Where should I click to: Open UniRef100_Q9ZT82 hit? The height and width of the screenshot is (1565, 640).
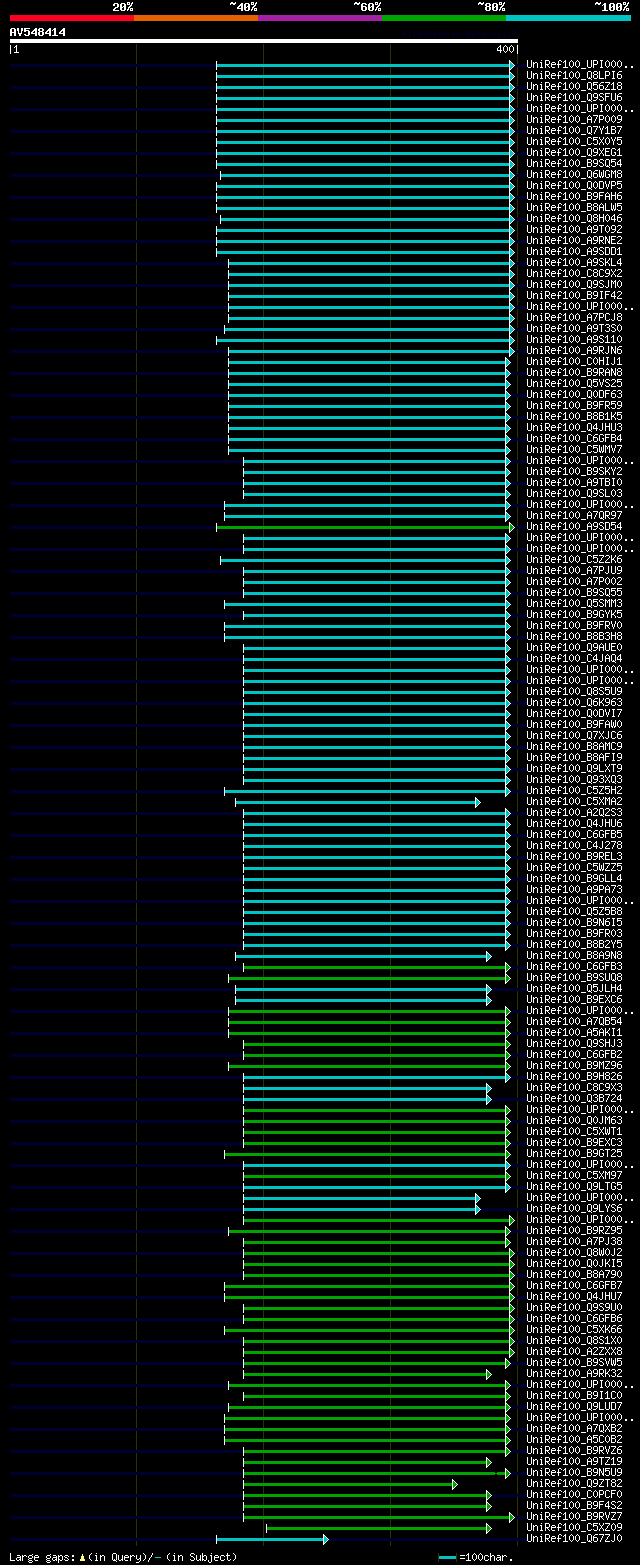574,1483
